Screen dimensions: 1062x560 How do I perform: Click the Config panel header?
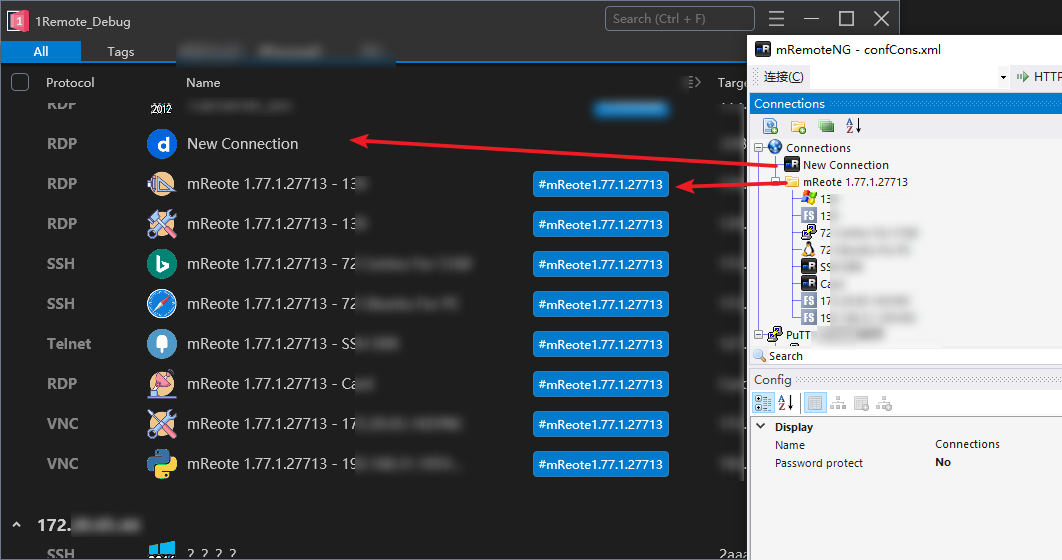(x=906, y=379)
